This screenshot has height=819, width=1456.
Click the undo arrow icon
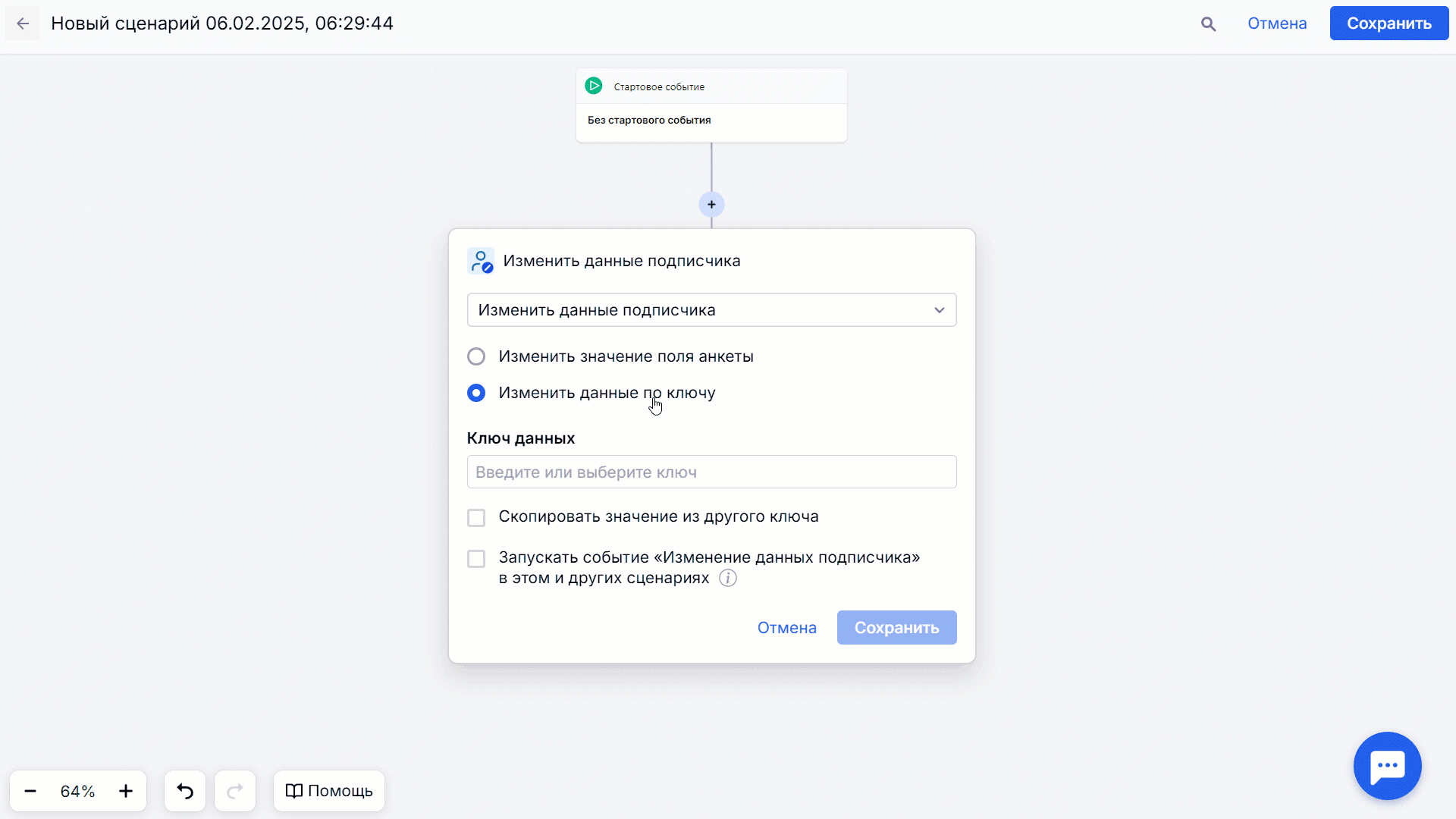[184, 791]
